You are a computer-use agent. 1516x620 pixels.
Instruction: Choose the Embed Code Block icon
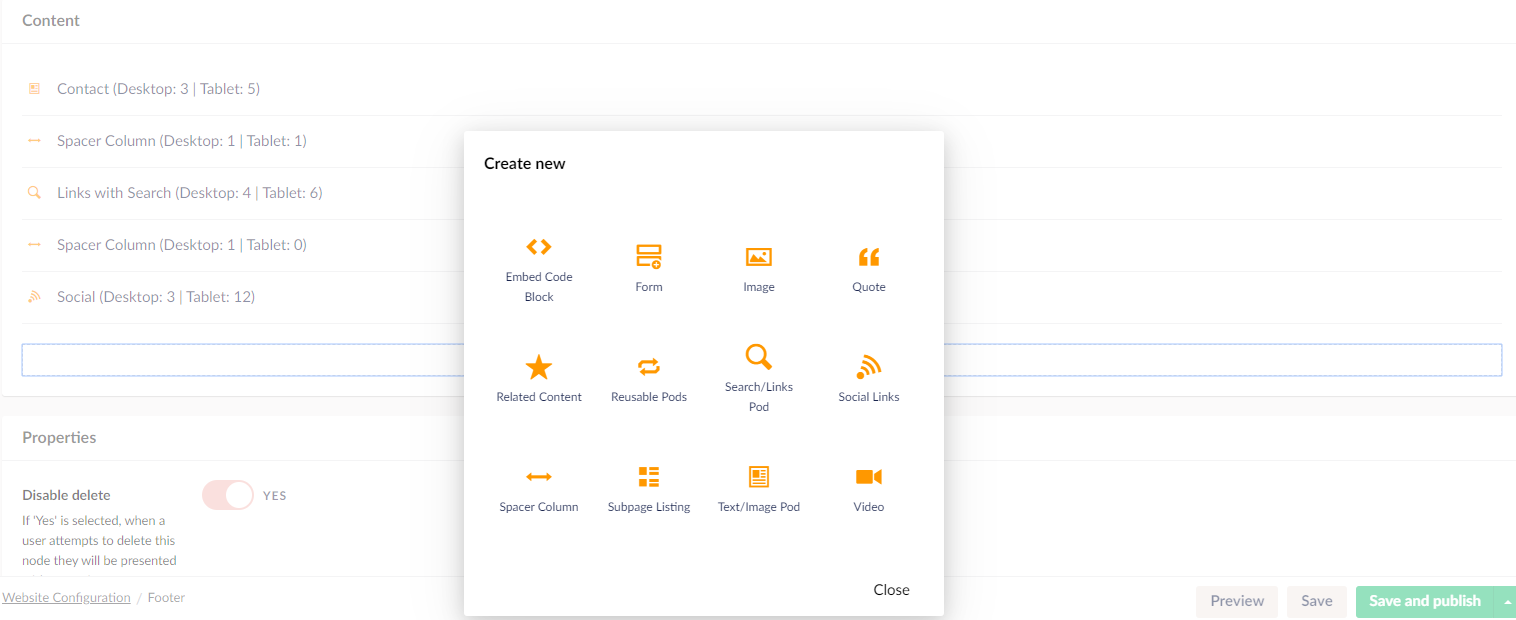[x=539, y=247]
